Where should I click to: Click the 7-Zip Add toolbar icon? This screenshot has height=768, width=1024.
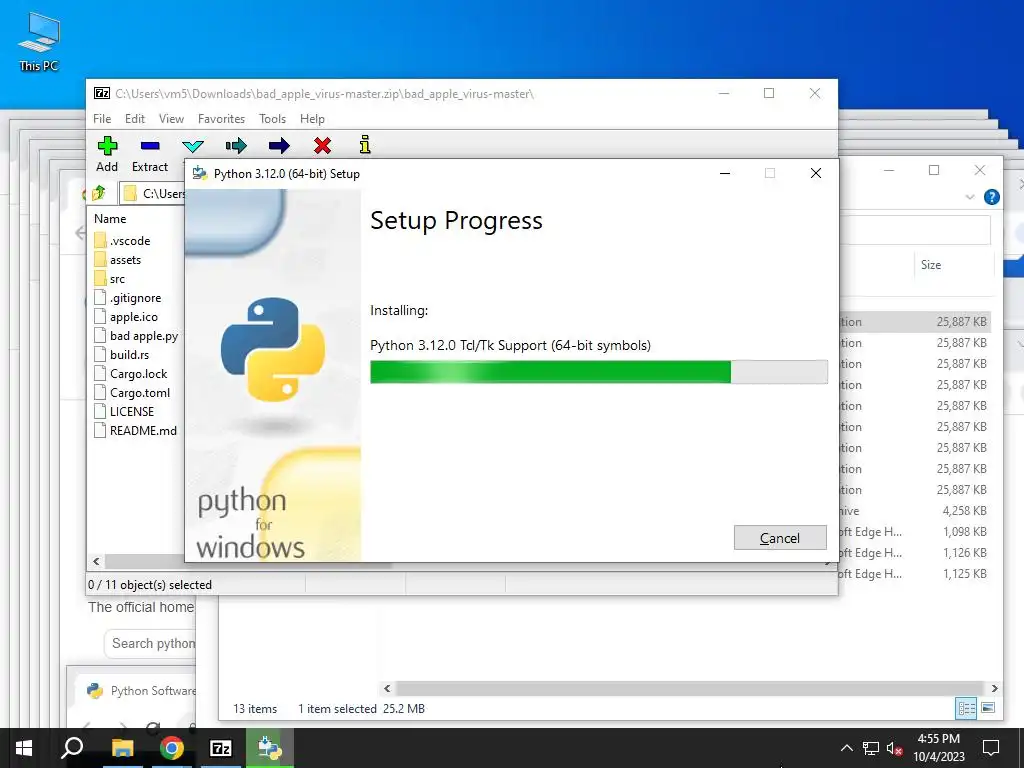(x=107, y=145)
